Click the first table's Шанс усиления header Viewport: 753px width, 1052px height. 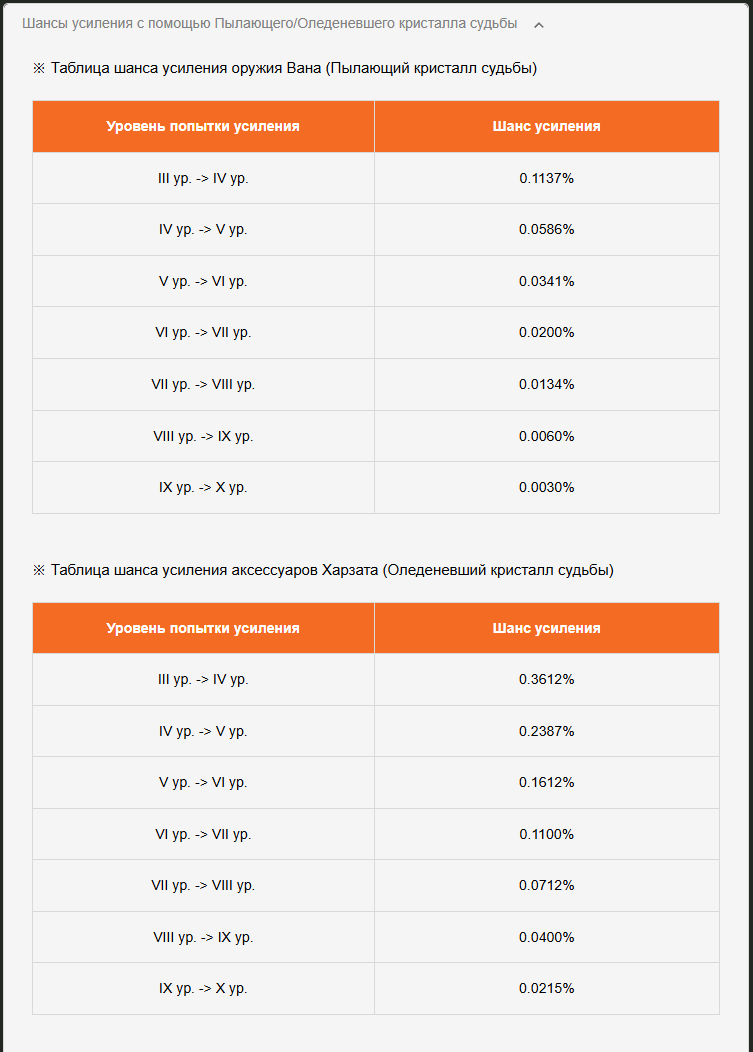[546, 126]
